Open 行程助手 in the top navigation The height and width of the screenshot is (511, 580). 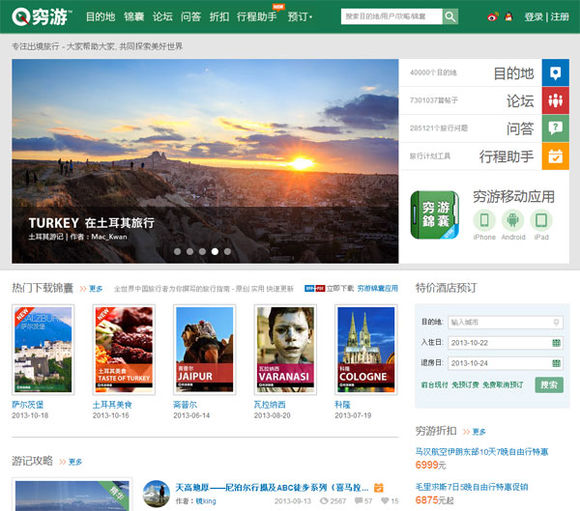[x=257, y=17]
